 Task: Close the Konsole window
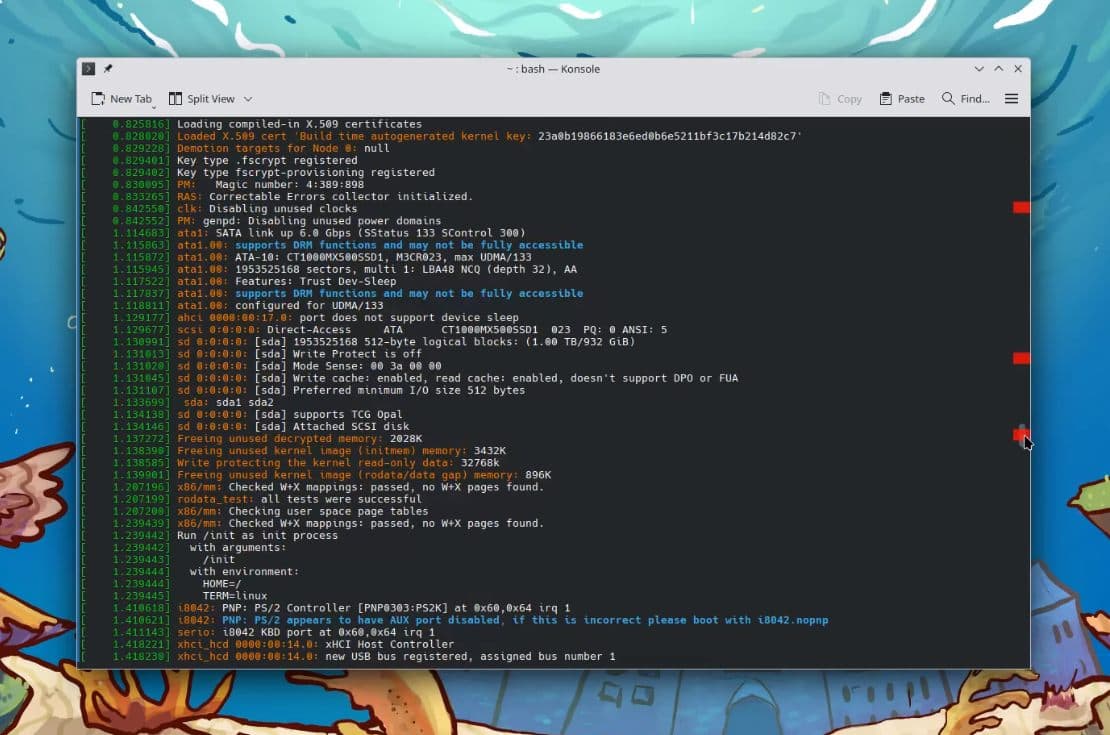click(x=1018, y=69)
